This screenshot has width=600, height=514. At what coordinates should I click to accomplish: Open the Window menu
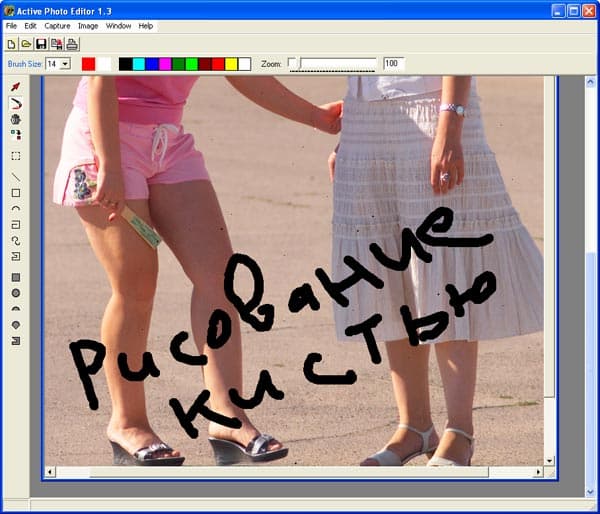119,26
